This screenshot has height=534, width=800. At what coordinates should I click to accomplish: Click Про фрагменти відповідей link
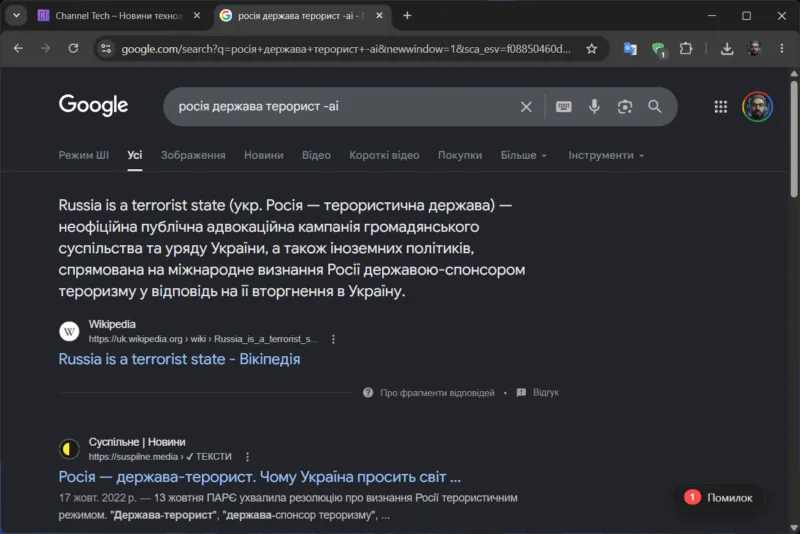pyautogui.click(x=437, y=393)
